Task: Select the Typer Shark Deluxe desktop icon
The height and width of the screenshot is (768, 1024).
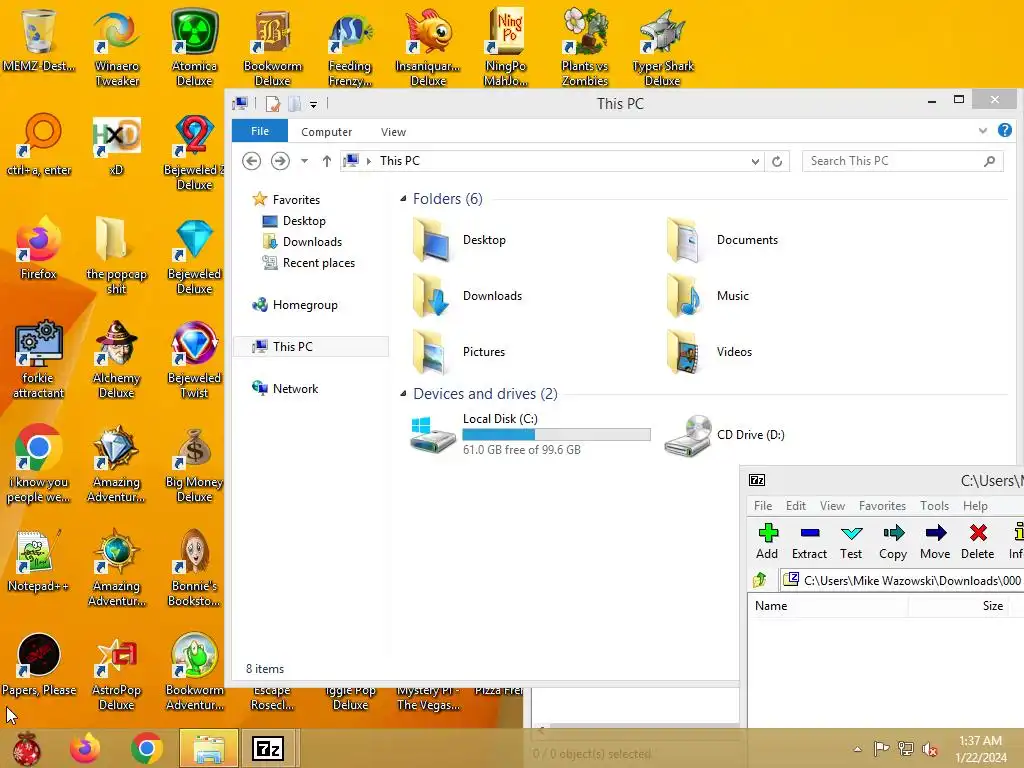Action: pos(662,47)
